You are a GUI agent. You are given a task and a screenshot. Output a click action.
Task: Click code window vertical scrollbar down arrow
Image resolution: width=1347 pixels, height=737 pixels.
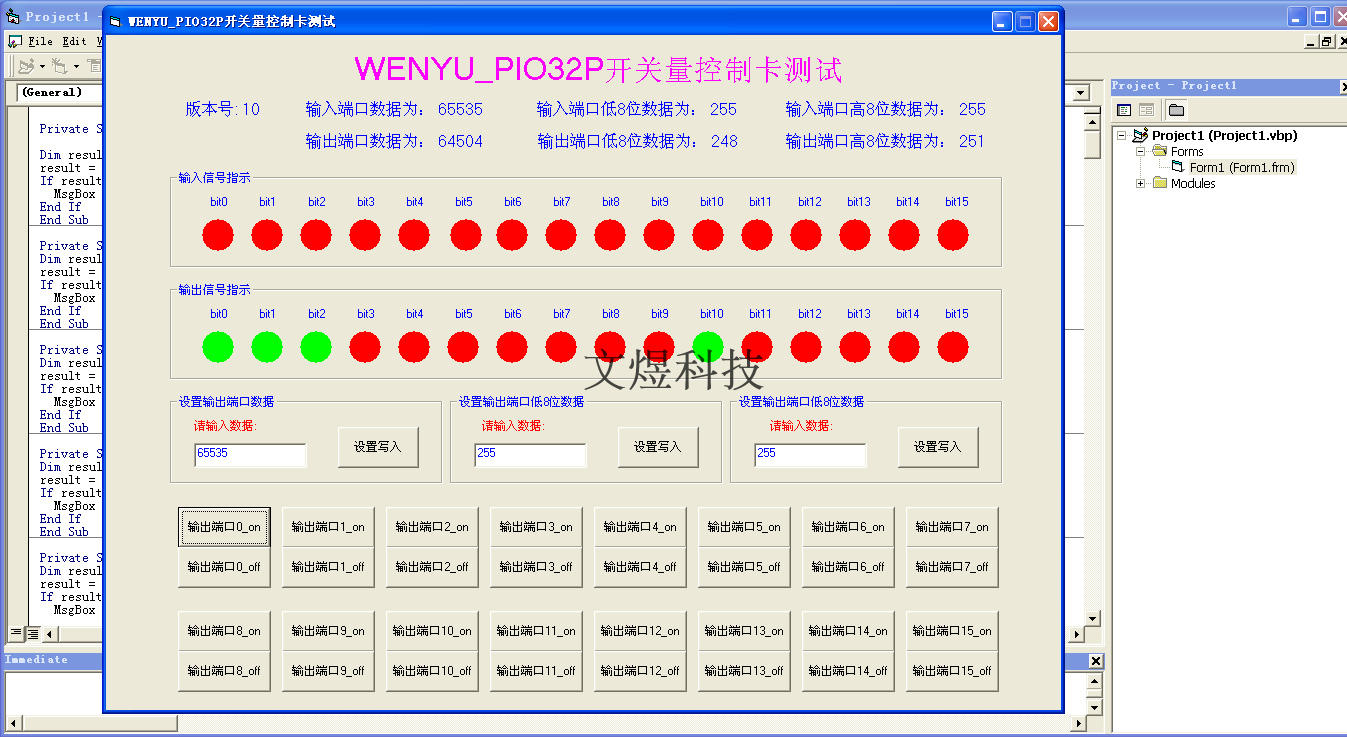coord(1093,618)
